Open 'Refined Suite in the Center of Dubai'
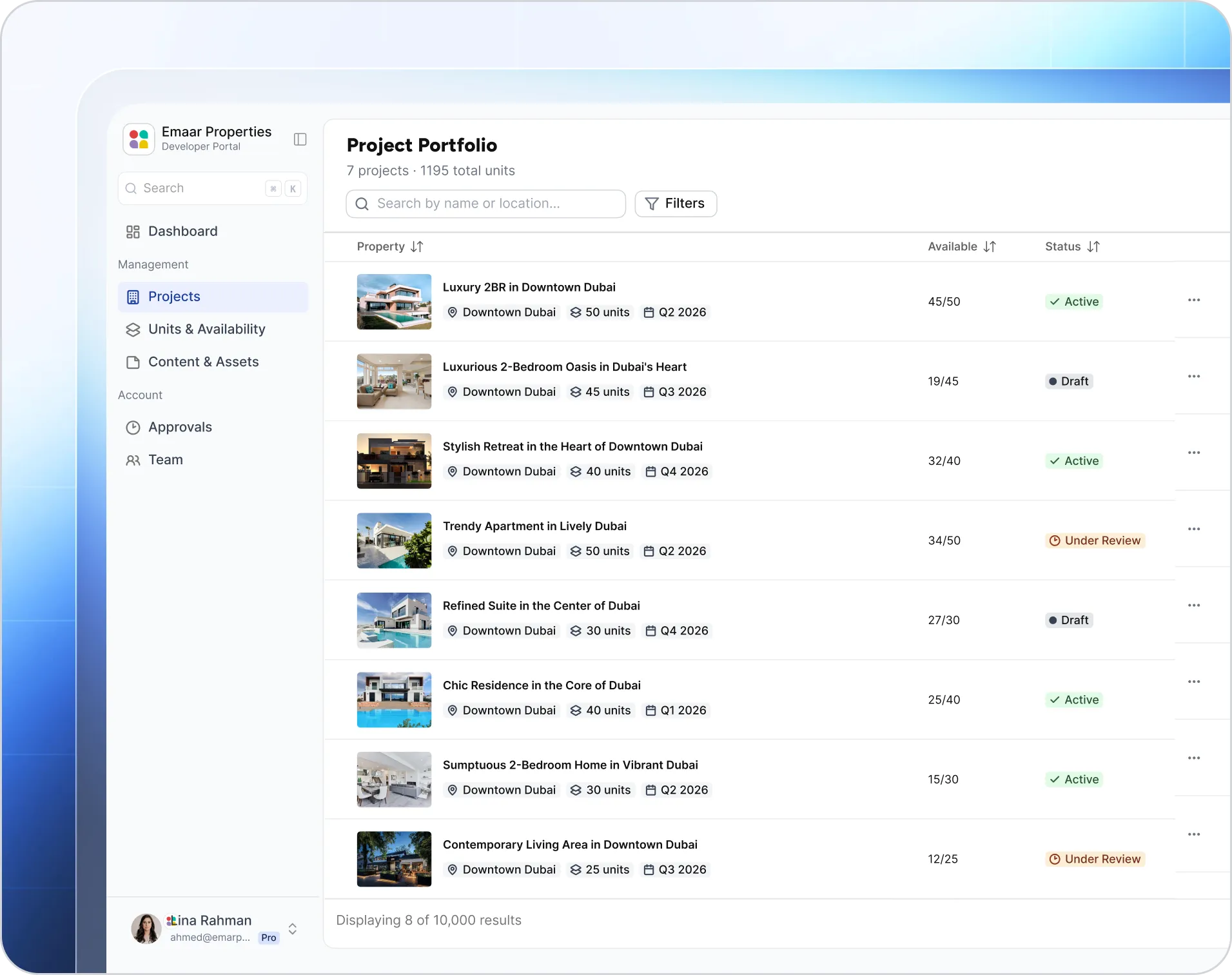 point(541,606)
